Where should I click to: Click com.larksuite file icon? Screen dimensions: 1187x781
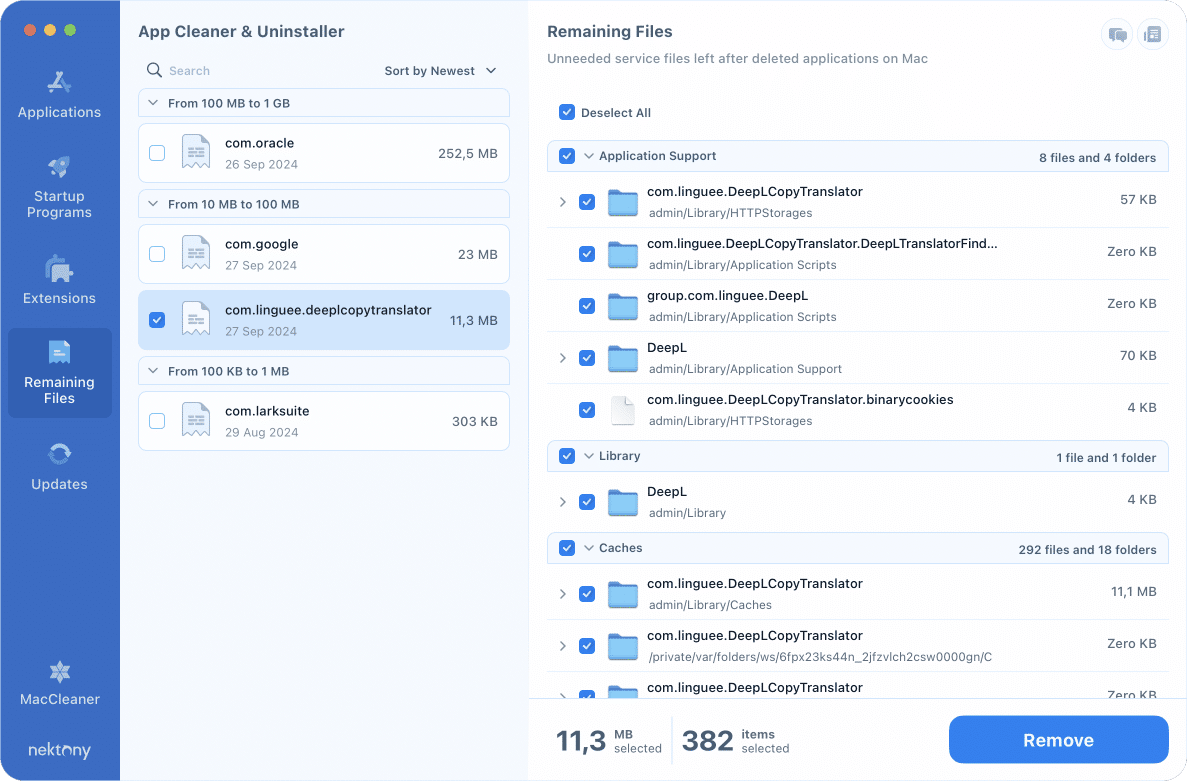pos(196,420)
